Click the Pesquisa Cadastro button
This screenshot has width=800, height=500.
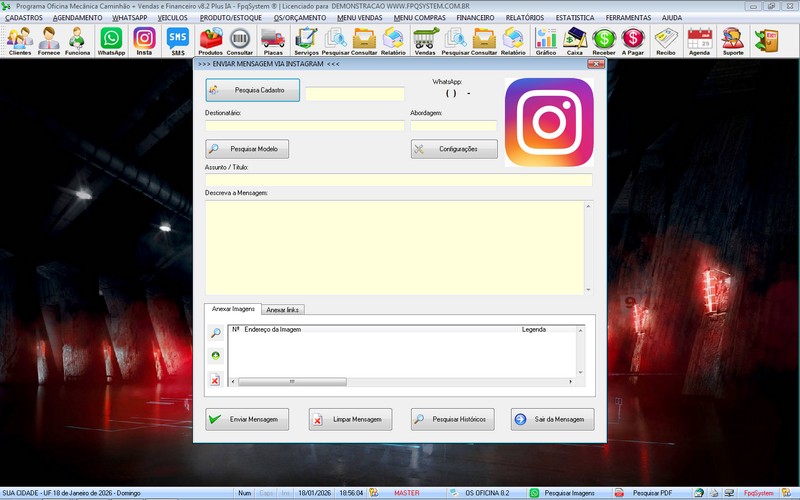click(x=253, y=90)
